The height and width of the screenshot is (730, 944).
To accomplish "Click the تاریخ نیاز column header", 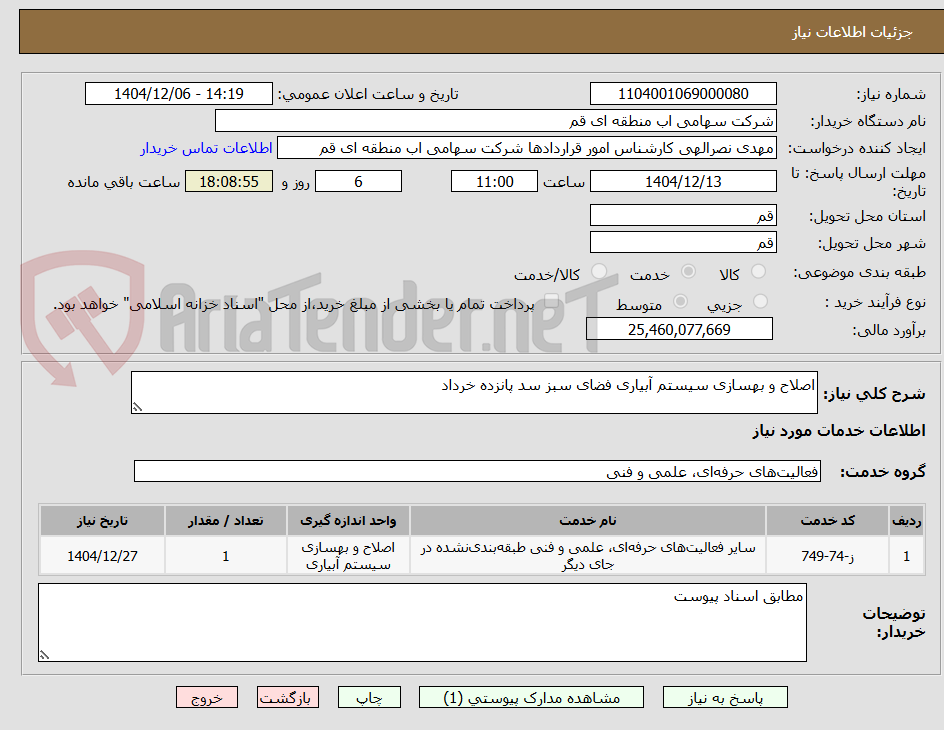I will point(102,521).
